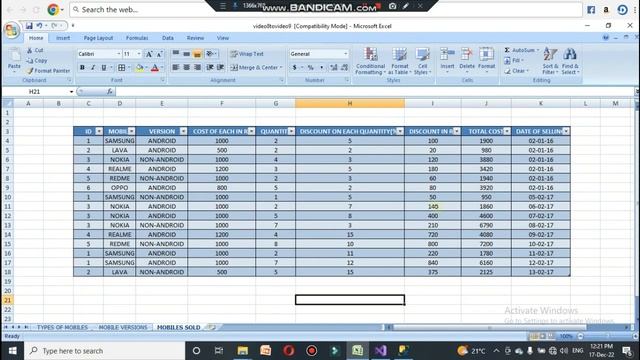Select the Bottom Align button

198,53
